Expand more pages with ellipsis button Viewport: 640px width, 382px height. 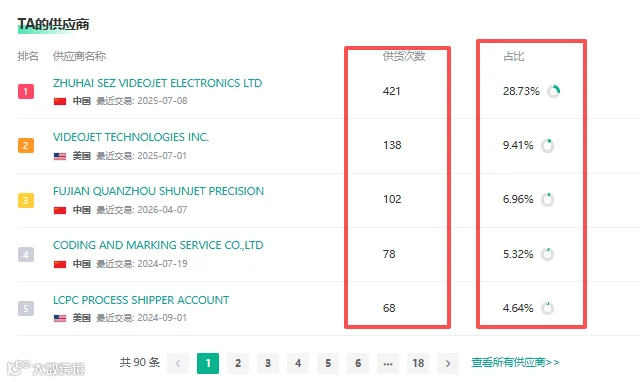388,363
